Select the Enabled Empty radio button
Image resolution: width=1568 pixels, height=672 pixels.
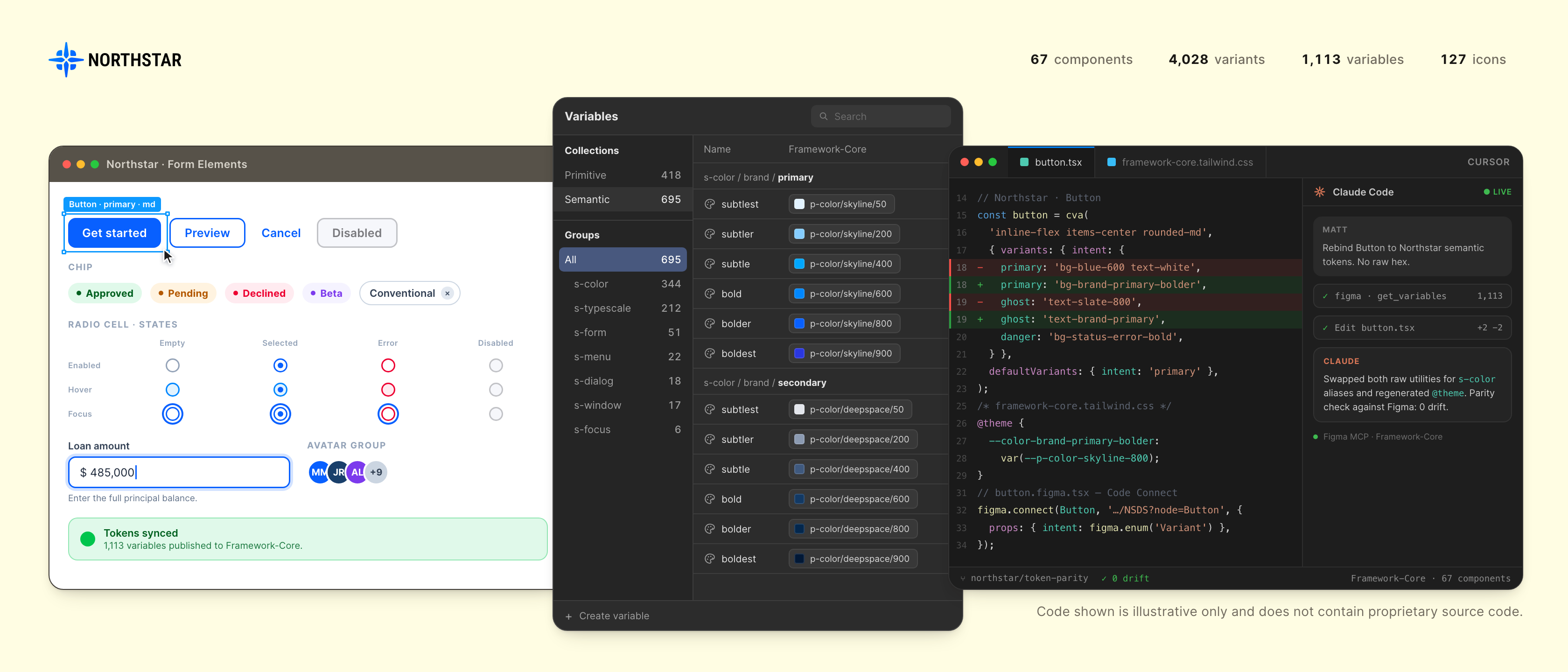172,365
